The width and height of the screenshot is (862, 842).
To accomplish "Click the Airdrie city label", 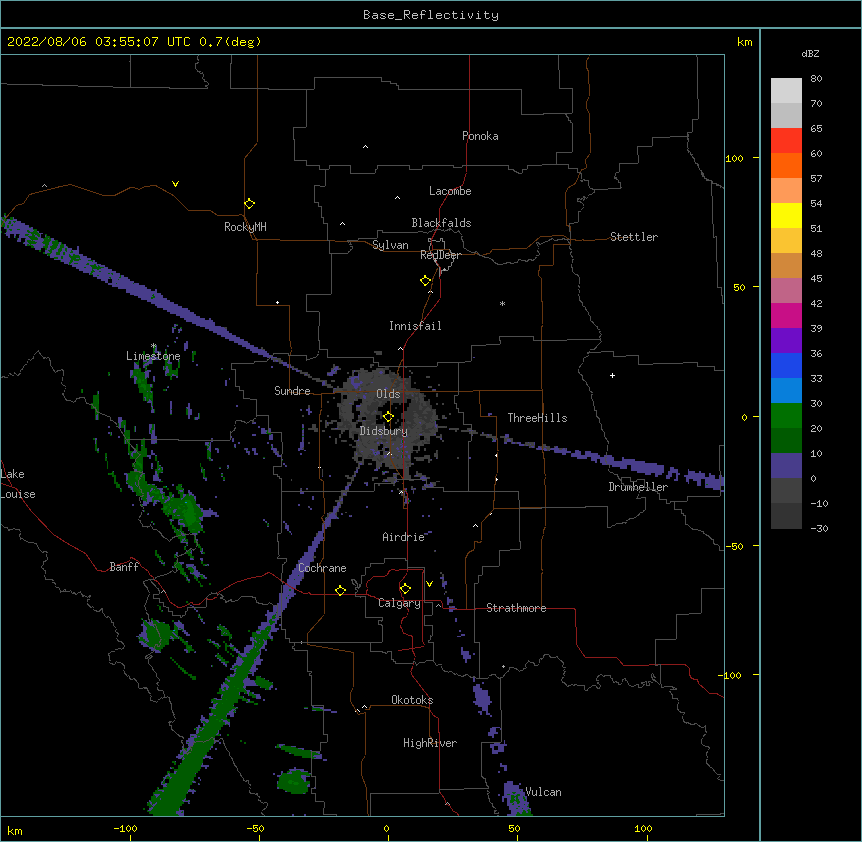I will coord(404,537).
